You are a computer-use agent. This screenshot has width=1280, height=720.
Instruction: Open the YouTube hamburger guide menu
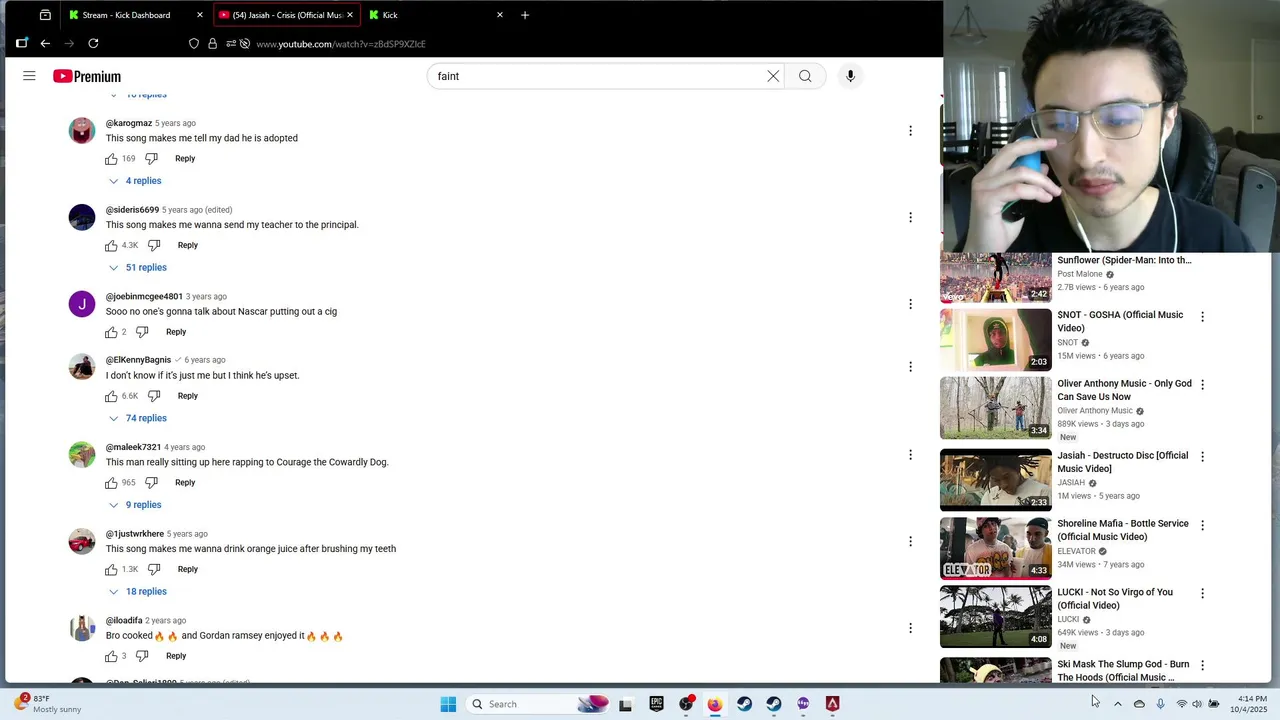[29, 76]
